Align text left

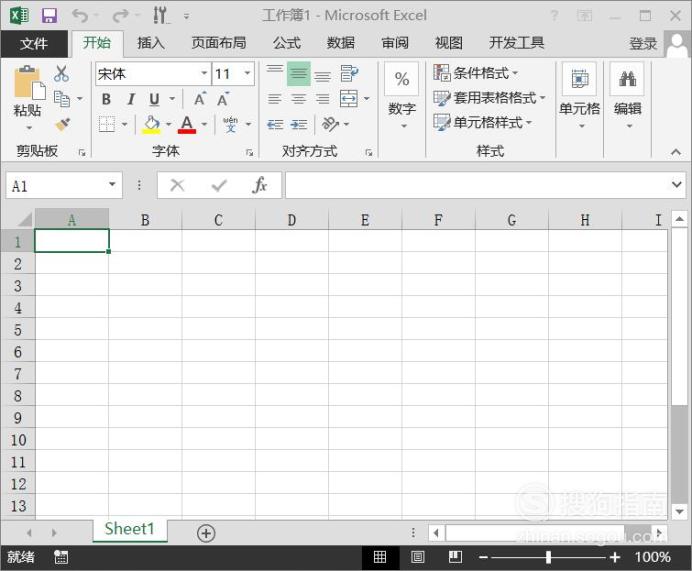275,99
